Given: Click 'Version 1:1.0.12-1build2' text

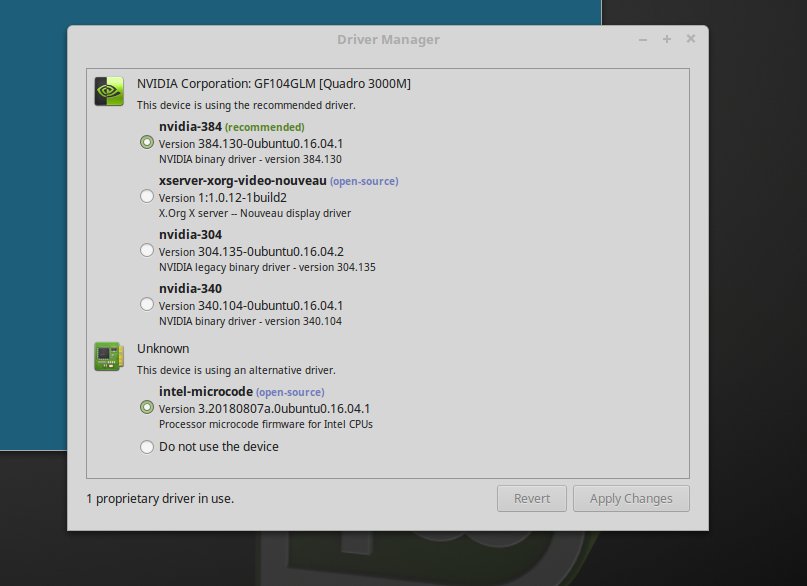Looking at the screenshot, I should [223, 198].
